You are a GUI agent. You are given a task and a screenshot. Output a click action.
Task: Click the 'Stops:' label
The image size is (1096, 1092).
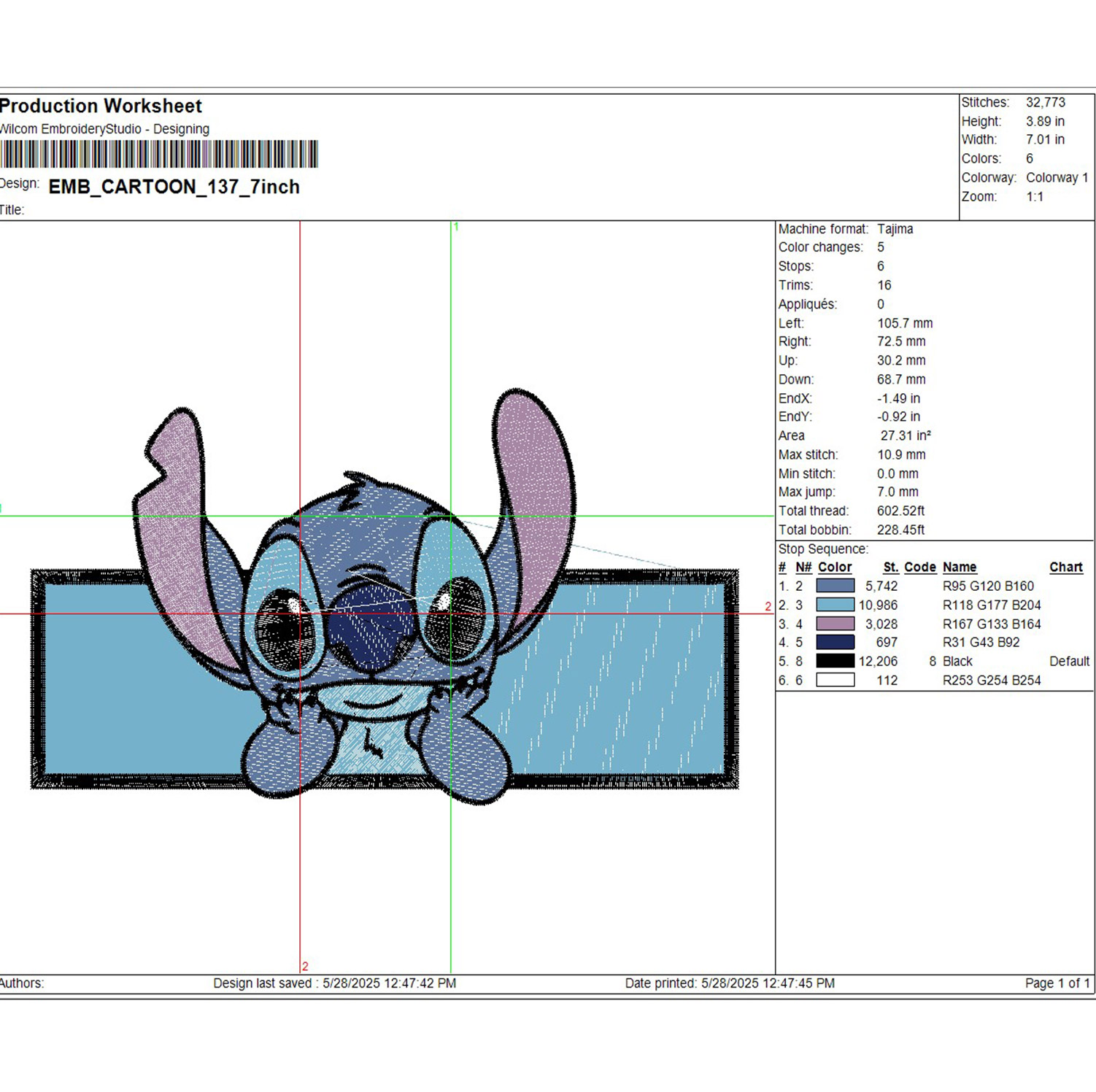click(x=795, y=266)
